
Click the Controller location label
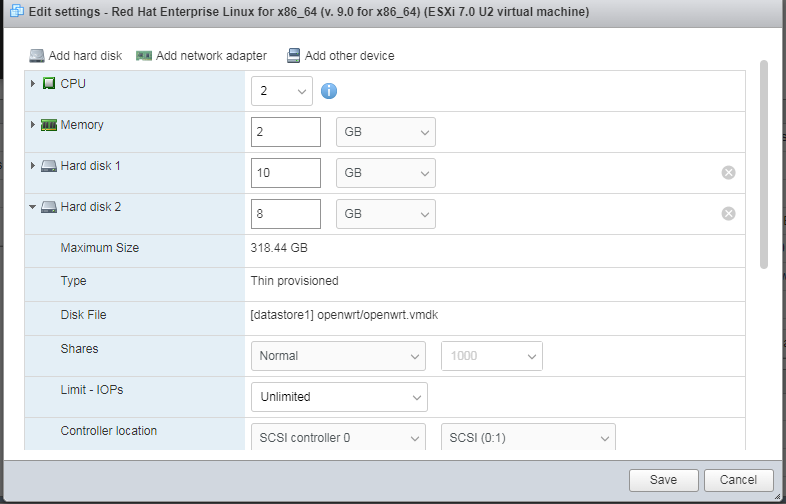[x=109, y=431]
